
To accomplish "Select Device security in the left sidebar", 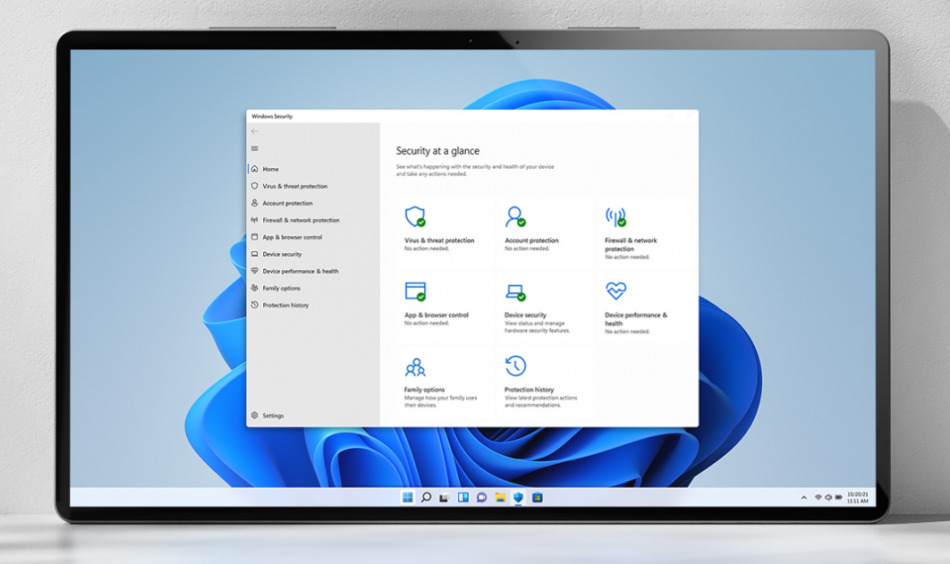I will [281, 254].
